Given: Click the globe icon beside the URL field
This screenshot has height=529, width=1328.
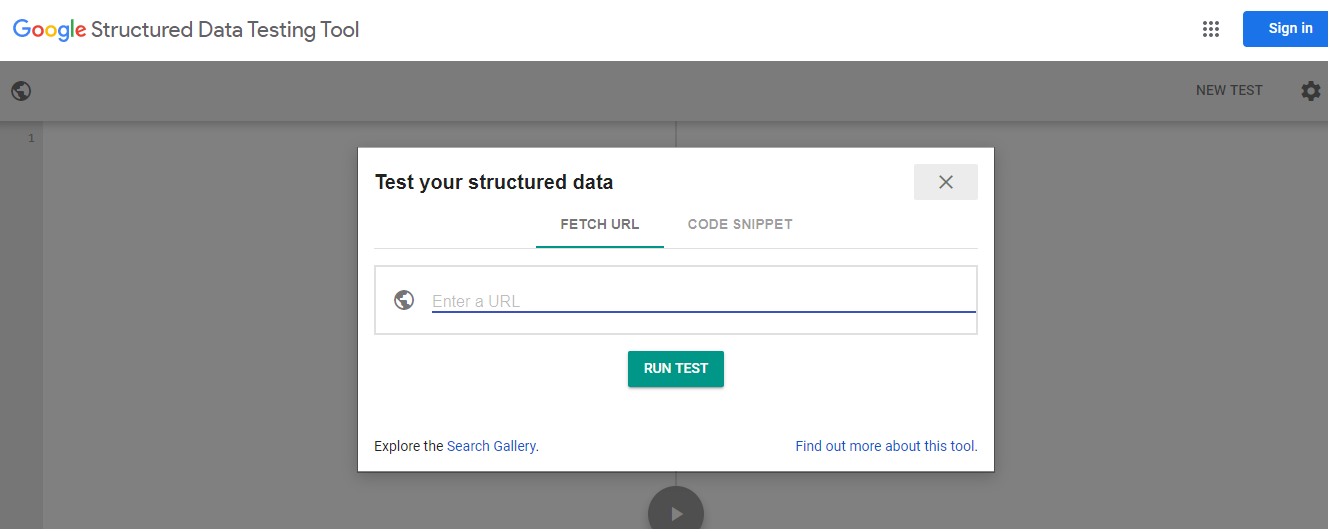Looking at the screenshot, I should click(x=404, y=300).
